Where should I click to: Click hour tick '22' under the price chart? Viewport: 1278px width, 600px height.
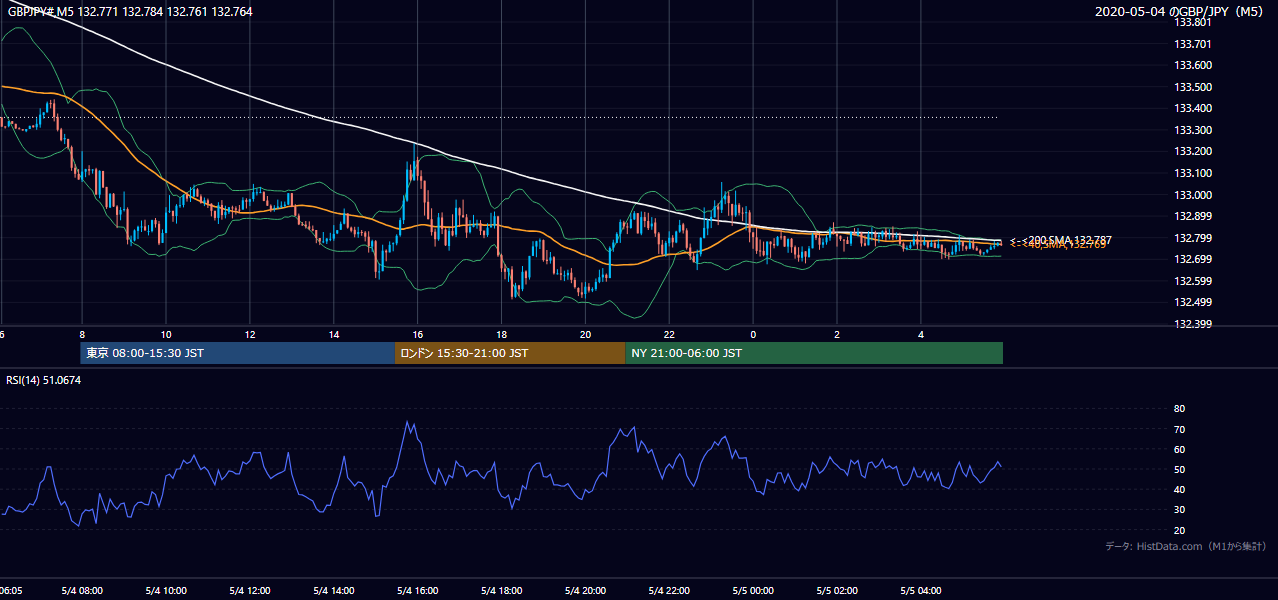click(670, 334)
